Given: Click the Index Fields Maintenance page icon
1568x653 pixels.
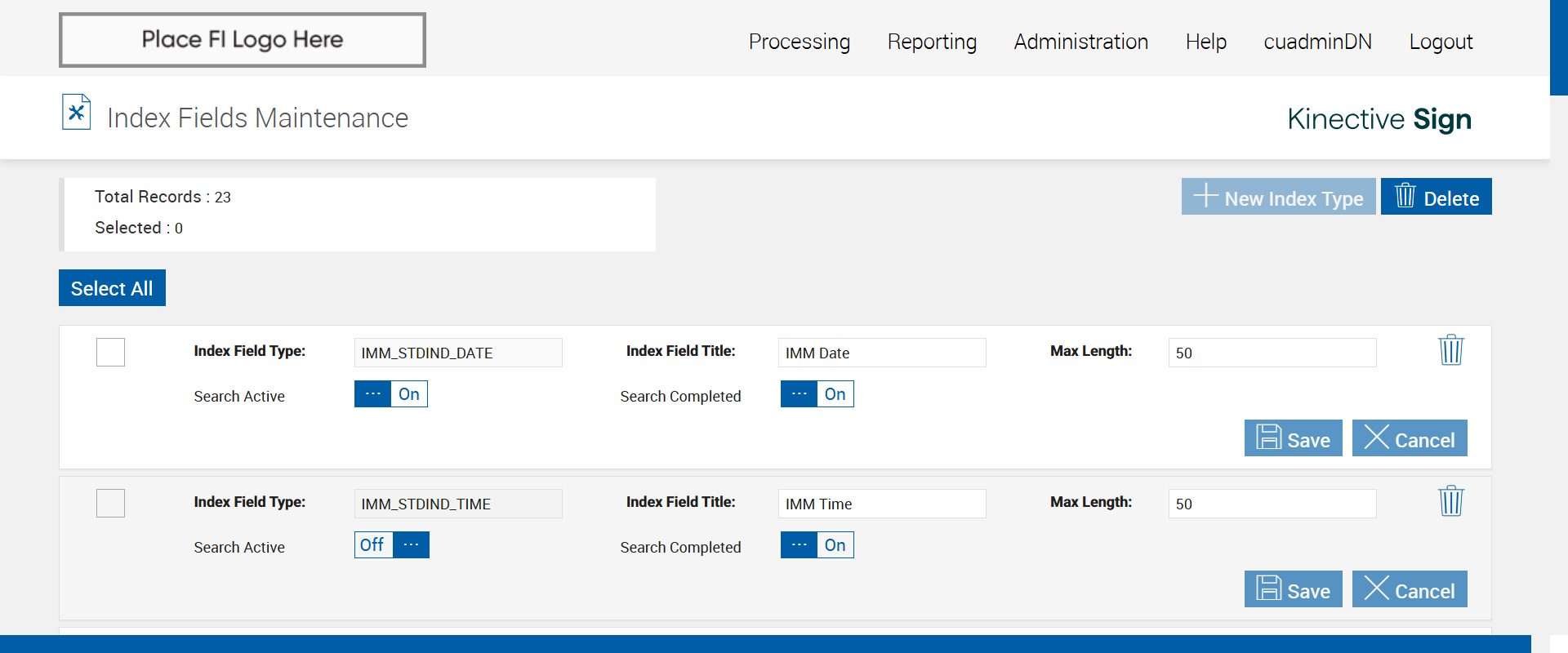Looking at the screenshot, I should pos(76,113).
